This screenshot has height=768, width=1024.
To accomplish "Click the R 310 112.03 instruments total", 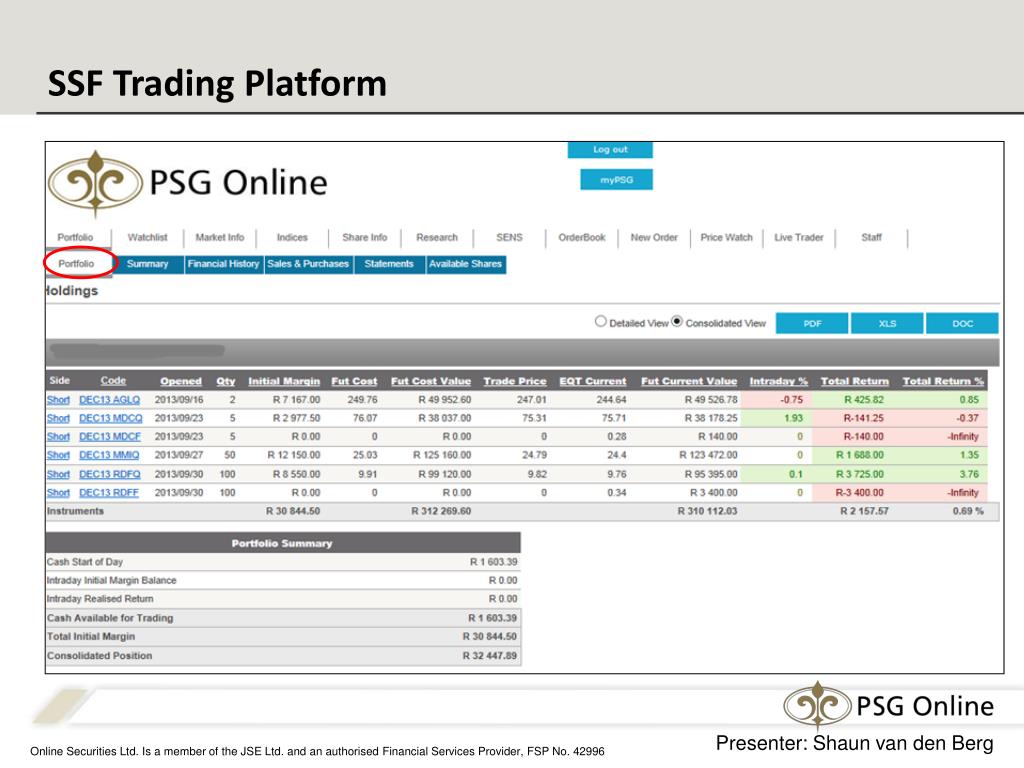I will tap(707, 511).
